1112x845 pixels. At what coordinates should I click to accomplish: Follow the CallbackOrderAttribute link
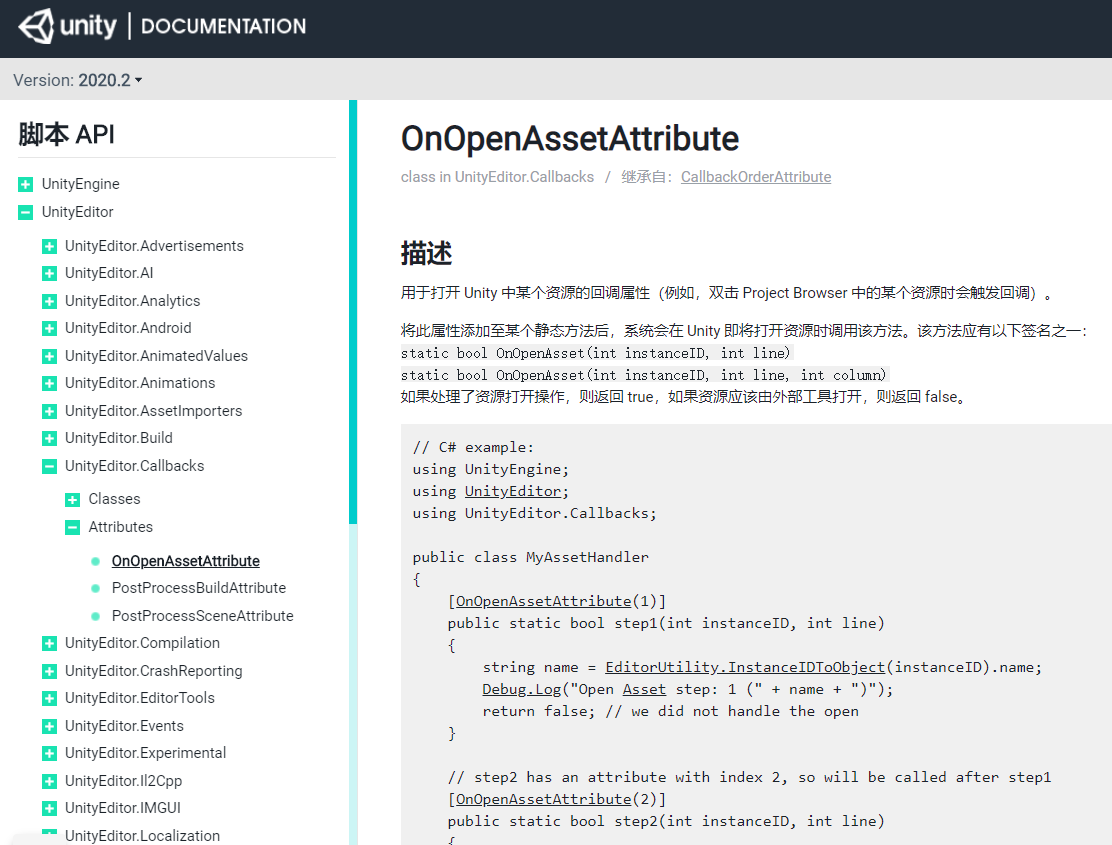[x=756, y=177]
